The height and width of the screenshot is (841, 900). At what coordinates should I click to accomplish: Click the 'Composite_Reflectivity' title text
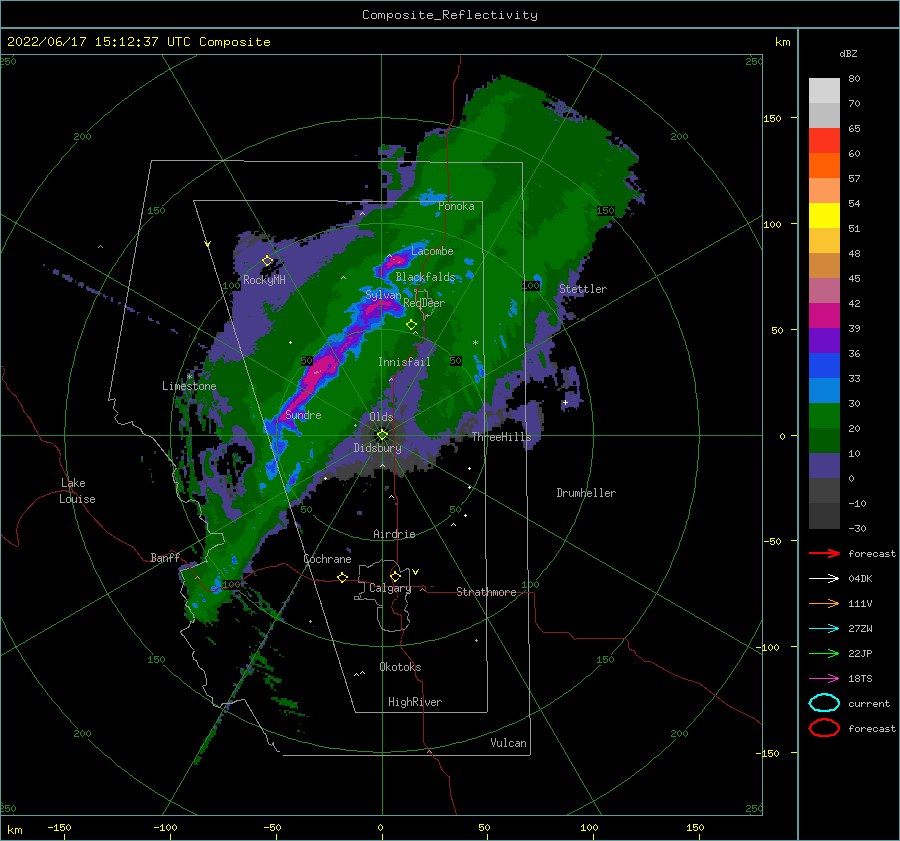450,15
